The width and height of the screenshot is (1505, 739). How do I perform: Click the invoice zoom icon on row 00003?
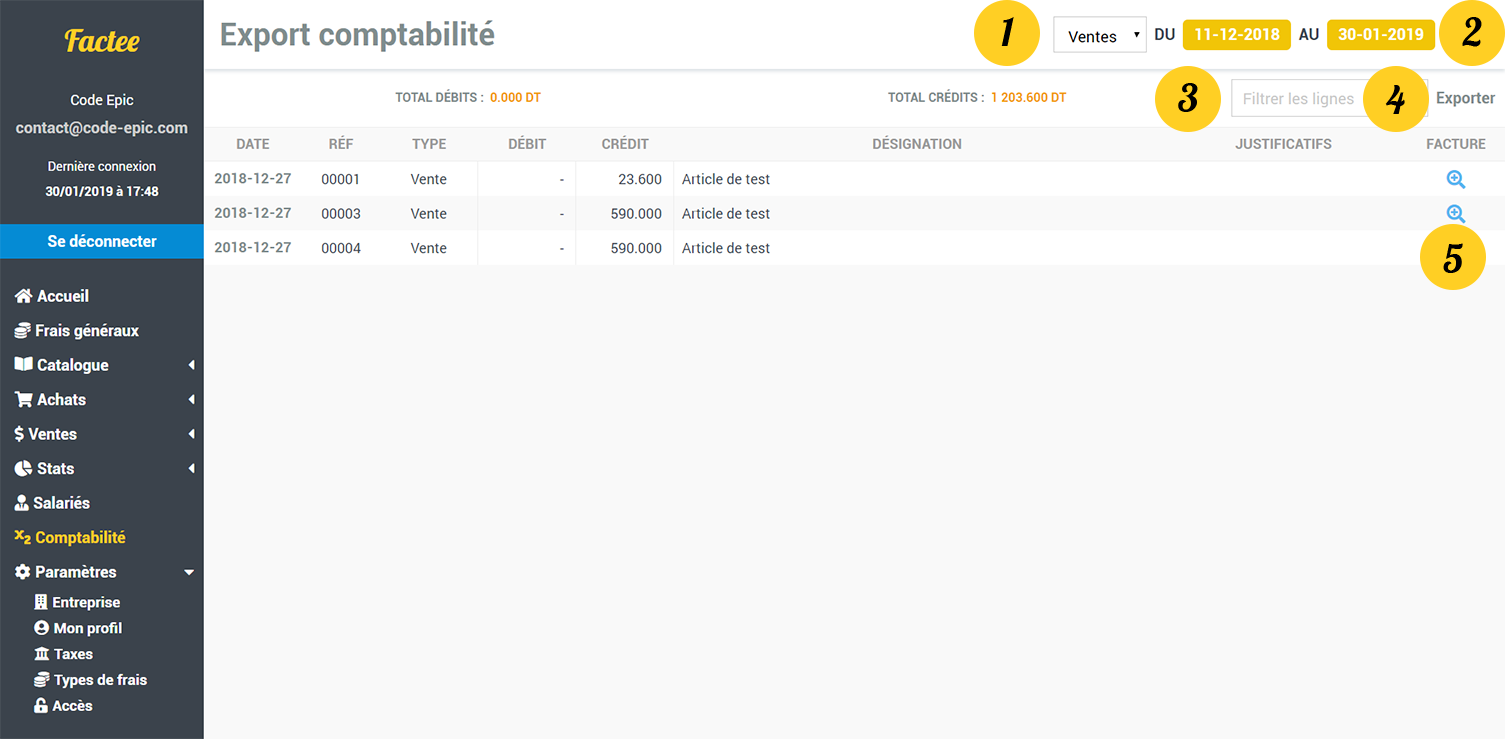1456,213
